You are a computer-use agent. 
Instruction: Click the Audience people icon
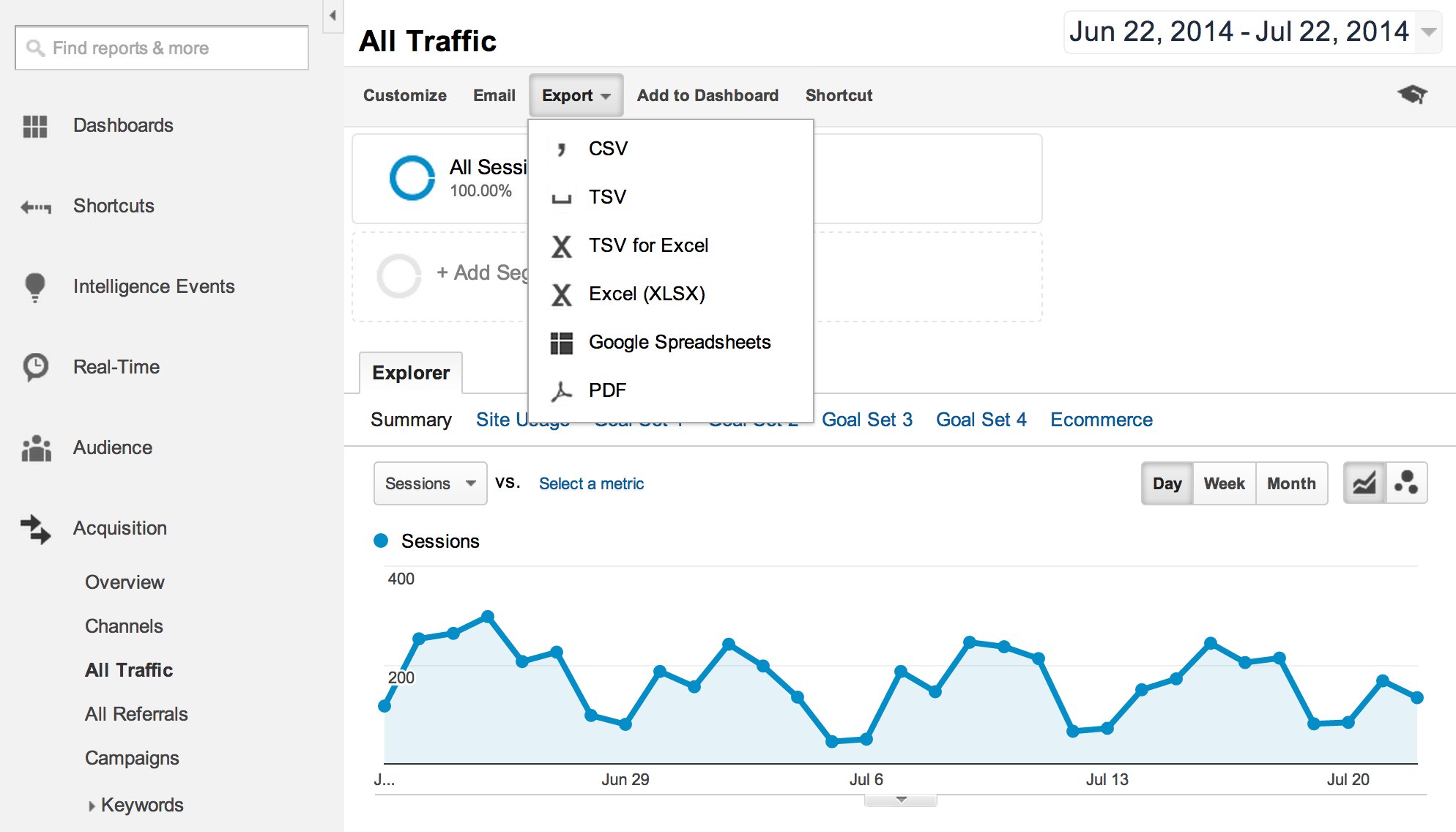[x=36, y=447]
